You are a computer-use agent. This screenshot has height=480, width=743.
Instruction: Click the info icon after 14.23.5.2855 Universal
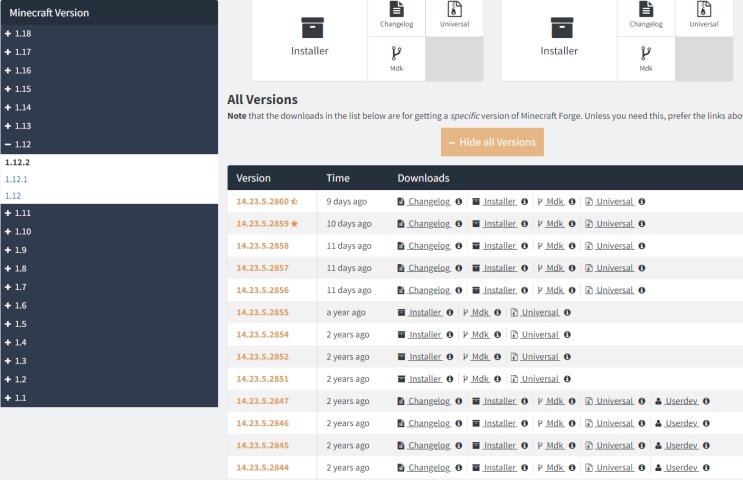coord(567,313)
